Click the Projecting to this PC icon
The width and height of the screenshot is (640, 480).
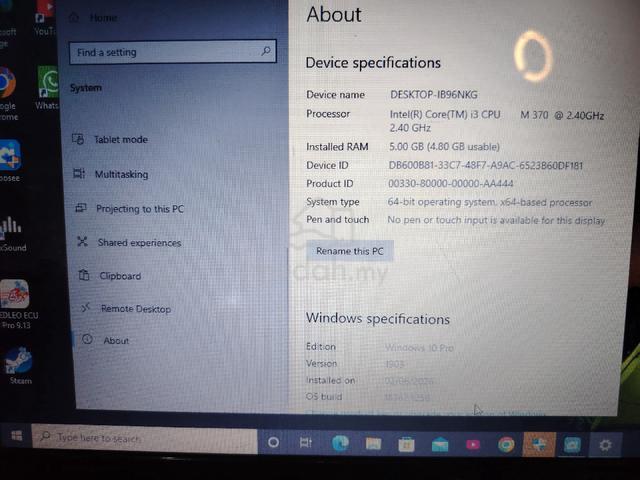(81, 208)
